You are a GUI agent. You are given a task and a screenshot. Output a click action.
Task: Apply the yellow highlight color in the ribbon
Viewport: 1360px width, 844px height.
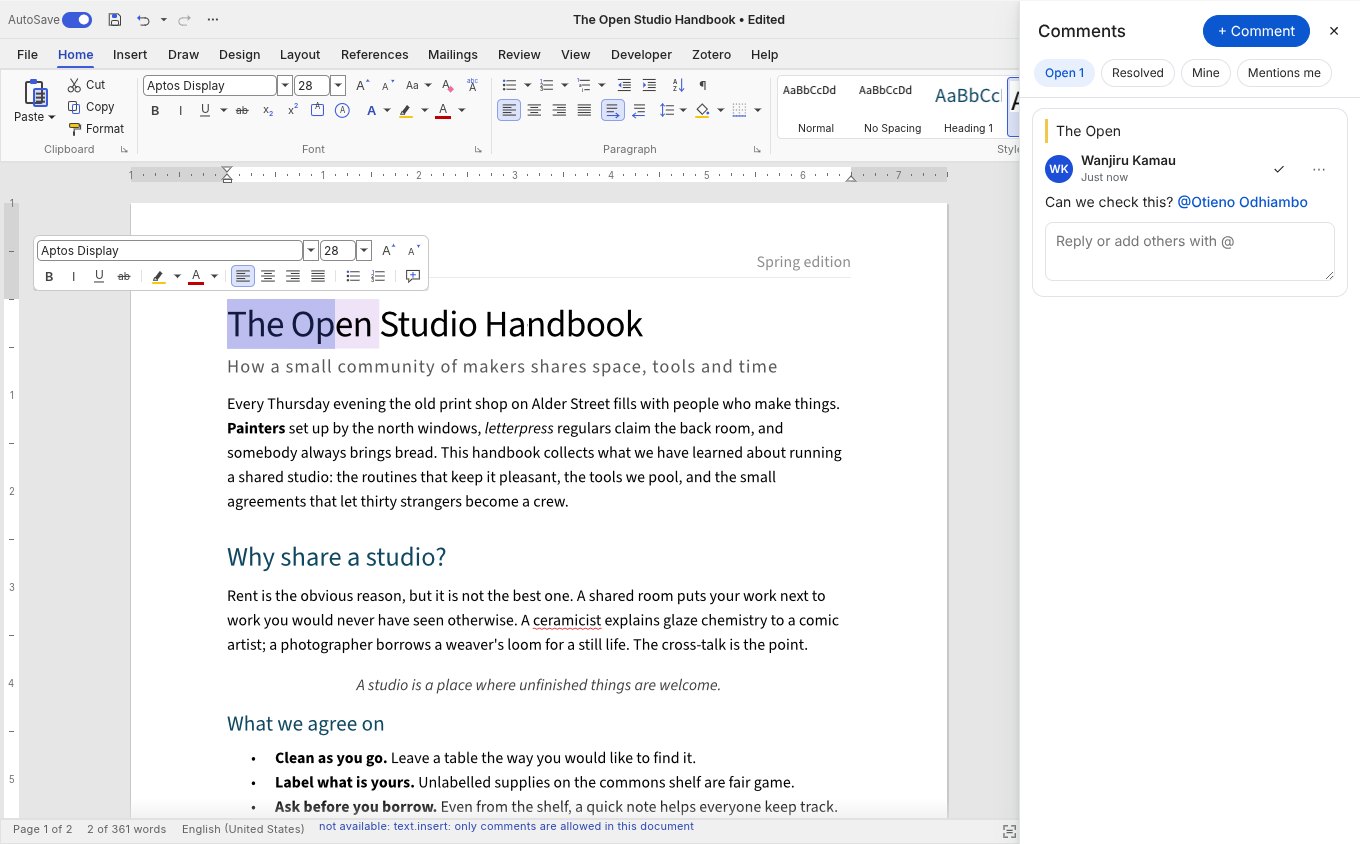click(405, 111)
